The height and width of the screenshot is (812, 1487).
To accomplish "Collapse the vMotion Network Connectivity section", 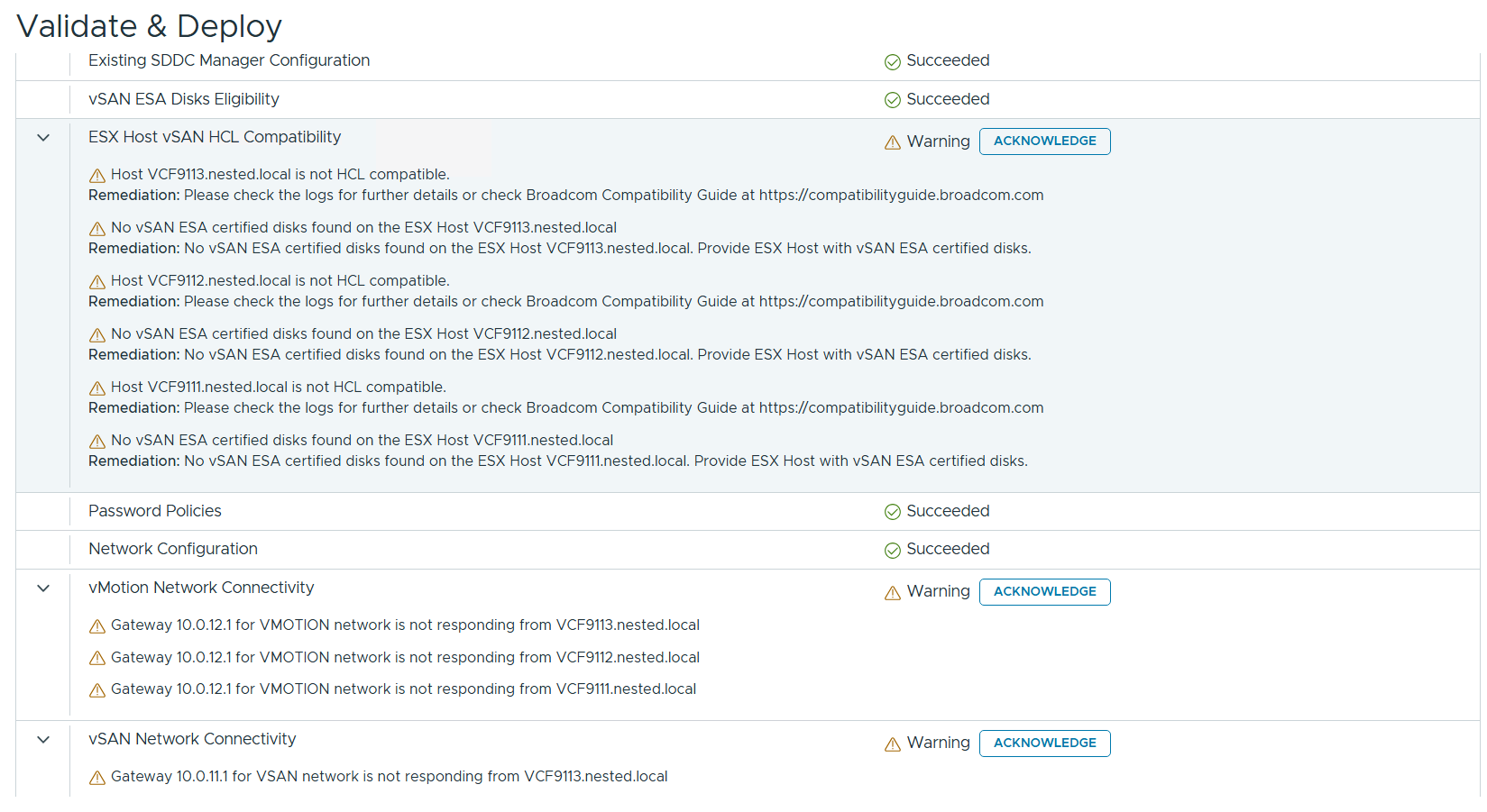I will click(43, 588).
